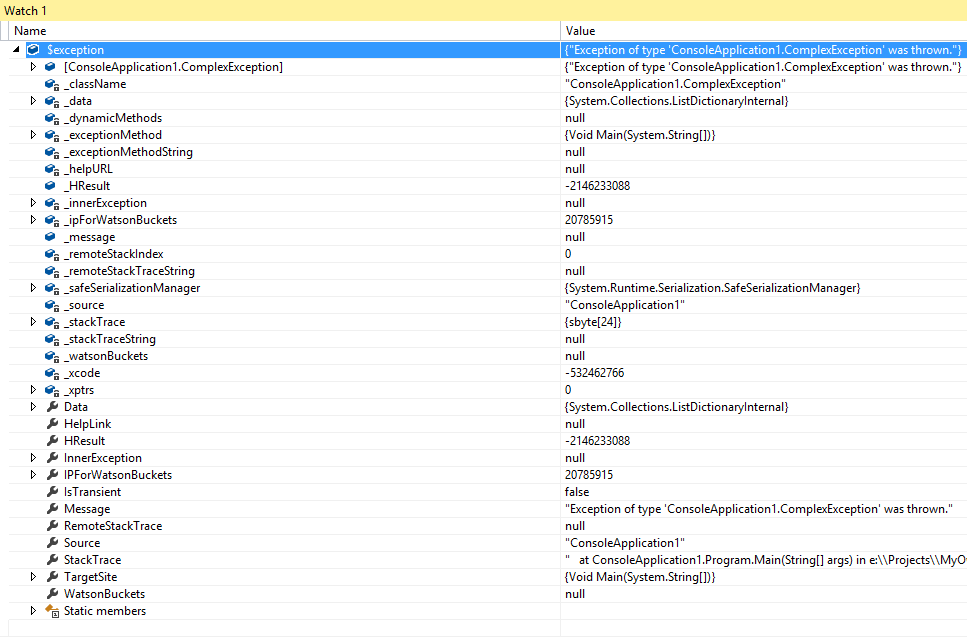The width and height of the screenshot is (967, 638).
Task: Click the _xcode value -532462766
Action: tap(595, 373)
